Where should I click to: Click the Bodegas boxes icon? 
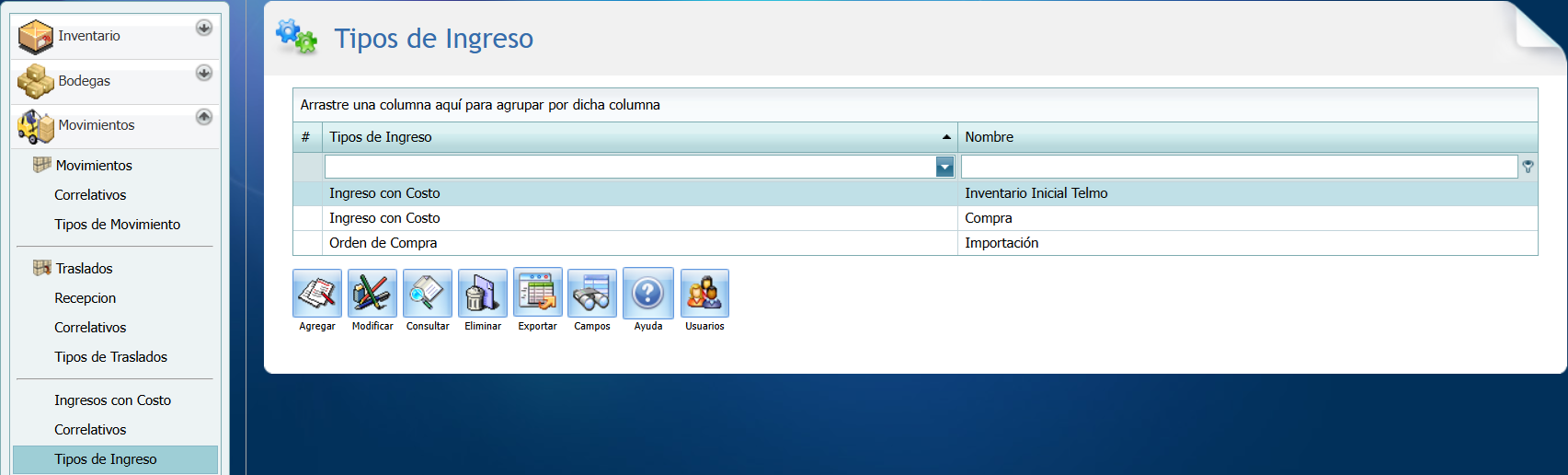coord(36,81)
